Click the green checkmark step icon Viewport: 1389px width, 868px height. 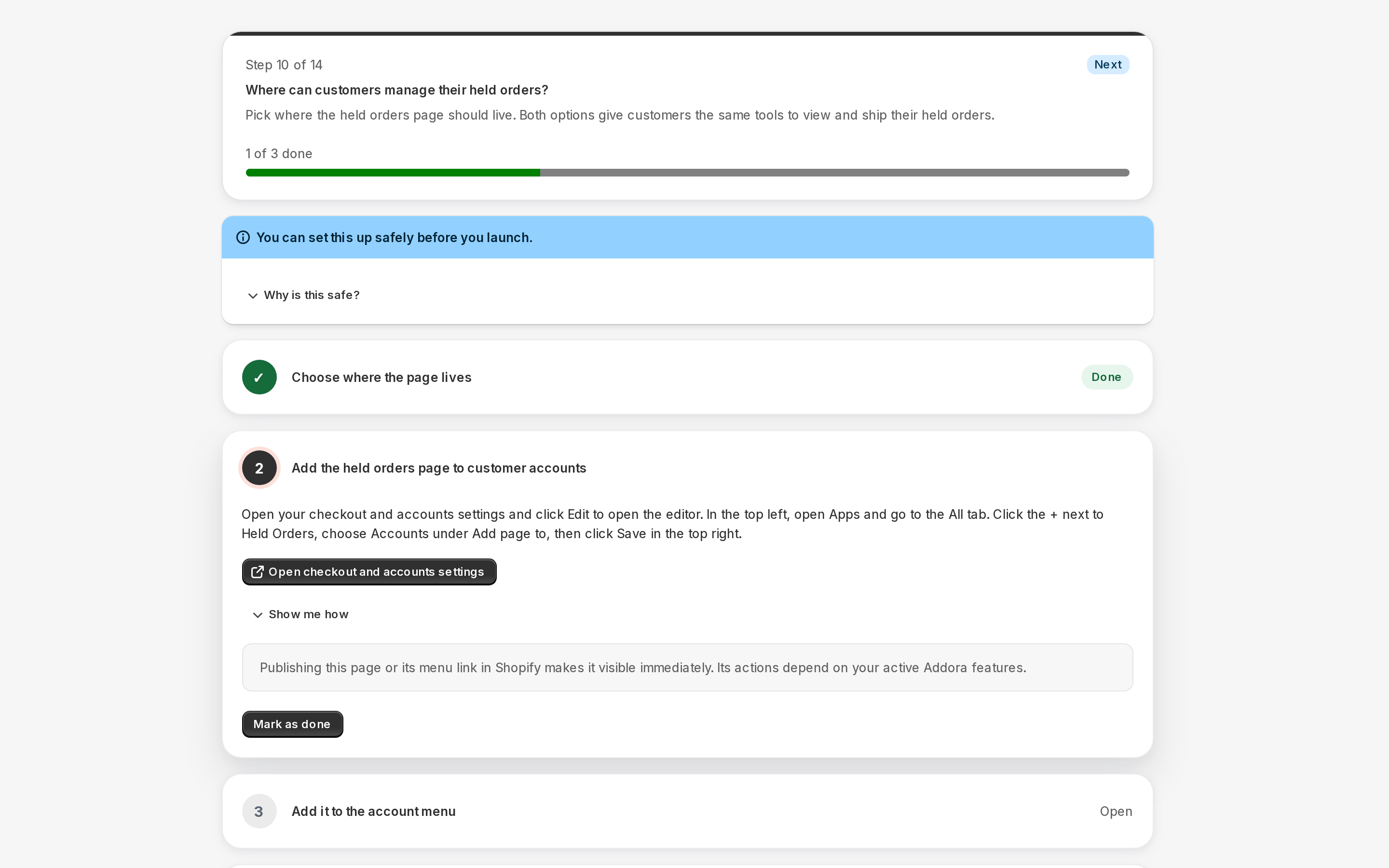coord(259,377)
